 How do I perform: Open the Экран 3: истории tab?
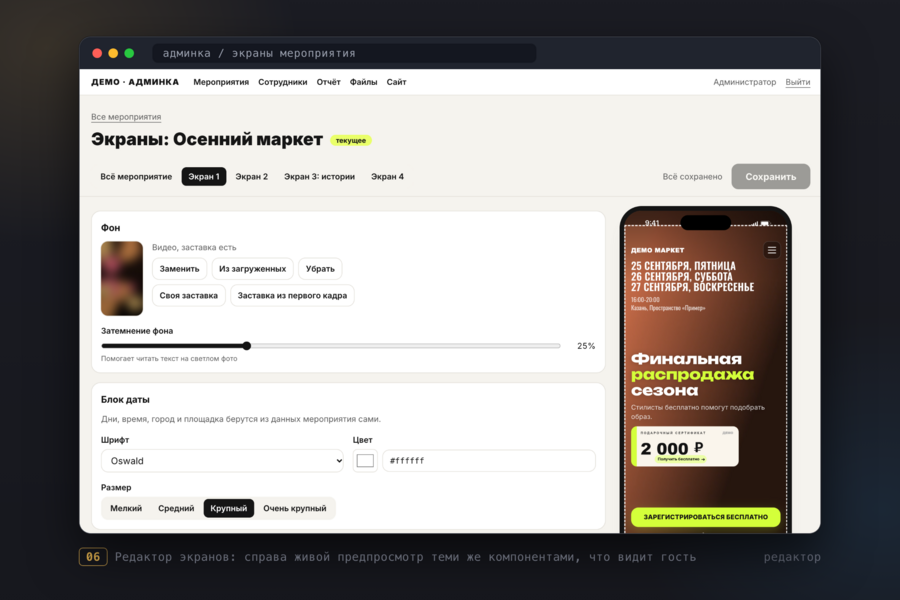pos(319,177)
